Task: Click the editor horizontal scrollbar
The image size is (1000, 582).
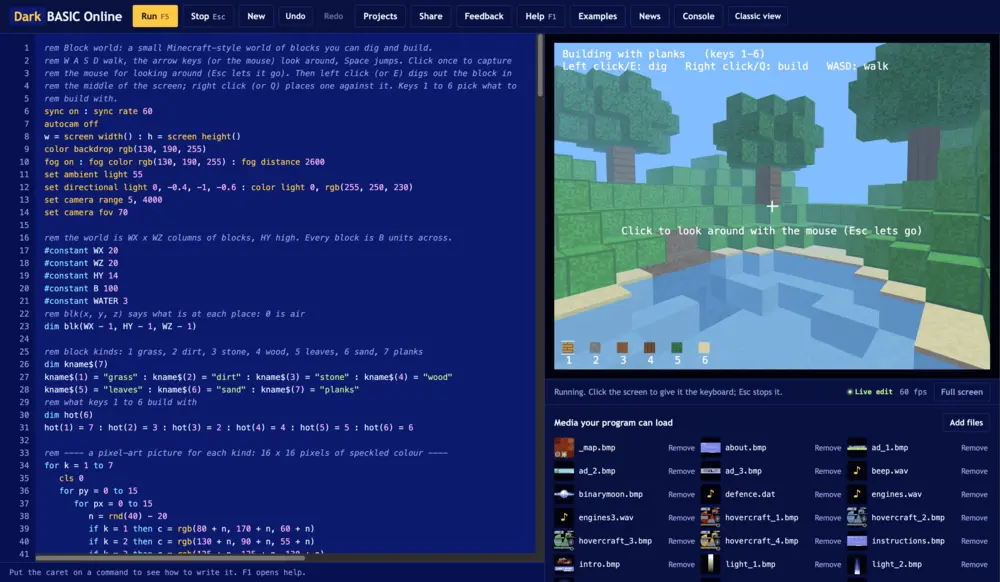Action: click(x=170, y=558)
